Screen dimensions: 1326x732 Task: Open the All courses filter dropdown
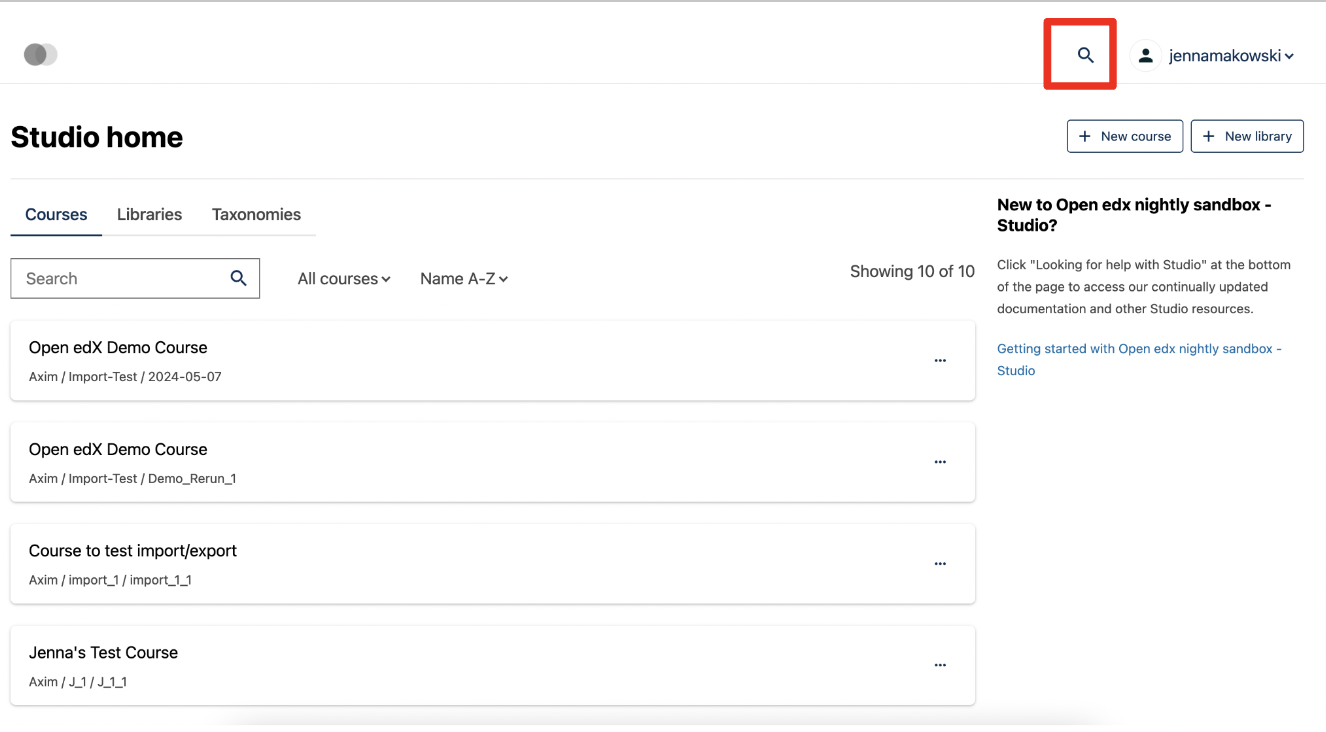point(343,279)
